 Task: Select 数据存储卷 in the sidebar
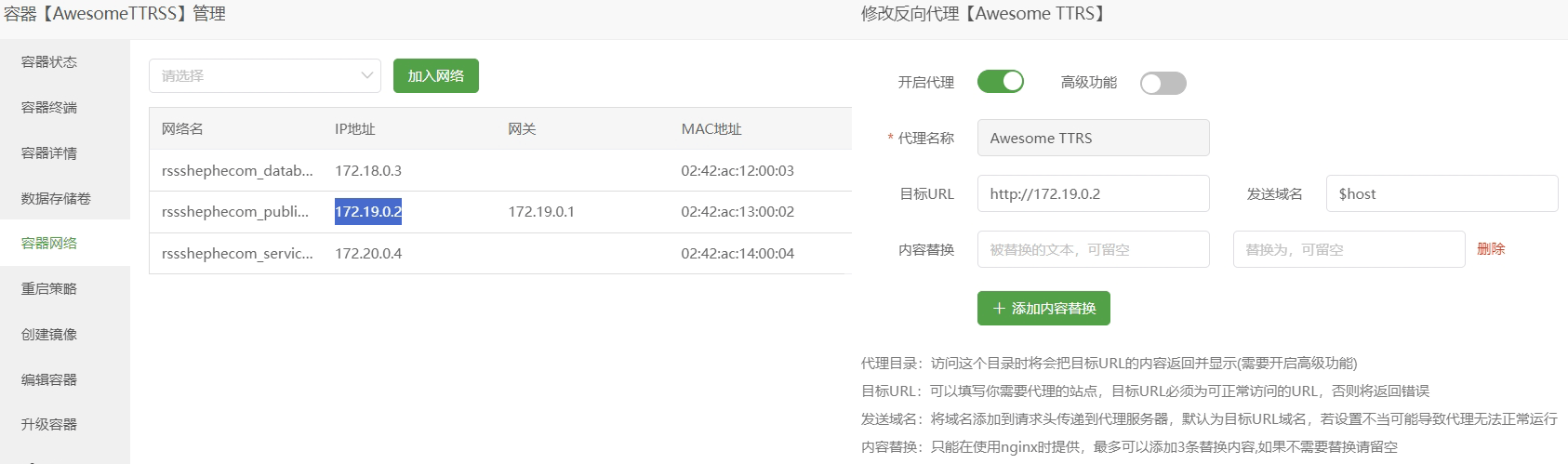pos(56,198)
